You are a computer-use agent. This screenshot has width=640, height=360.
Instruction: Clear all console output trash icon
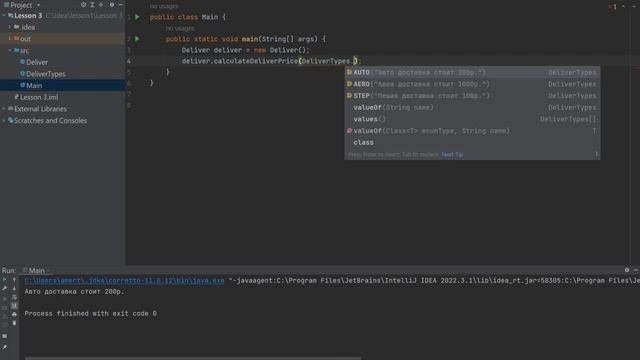(14, 323)
